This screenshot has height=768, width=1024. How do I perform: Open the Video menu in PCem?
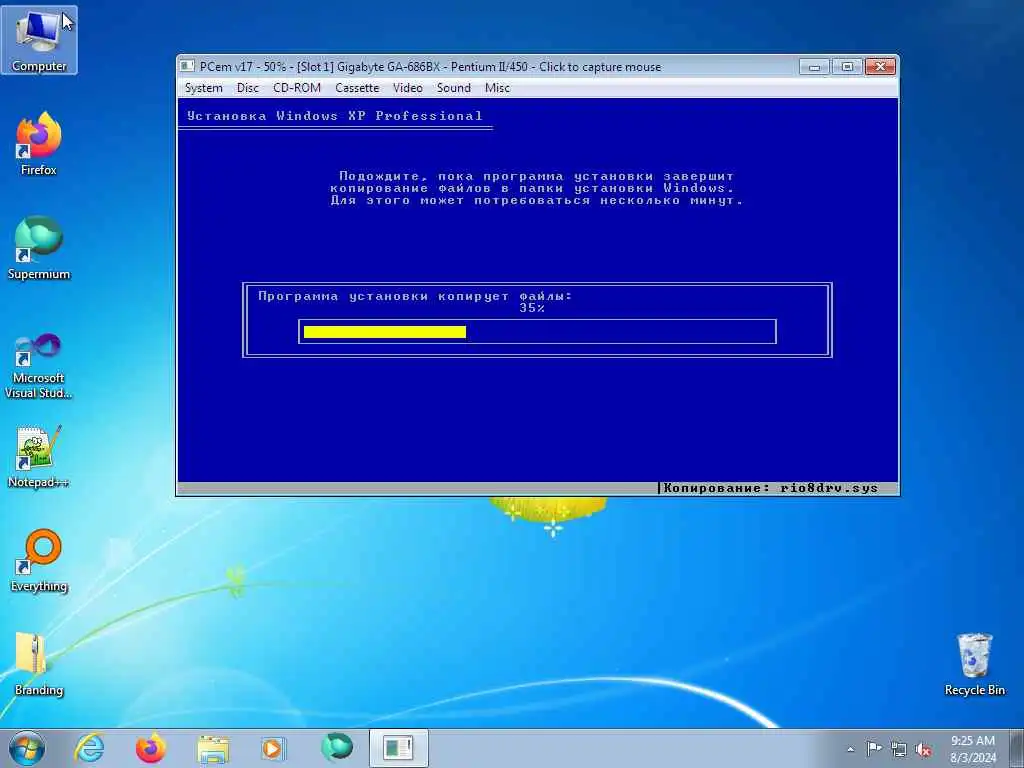click(408, 88)
